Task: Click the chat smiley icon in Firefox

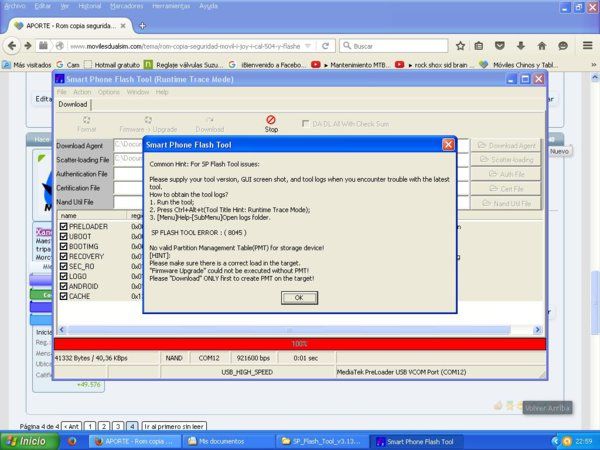Action: point(562,46)
